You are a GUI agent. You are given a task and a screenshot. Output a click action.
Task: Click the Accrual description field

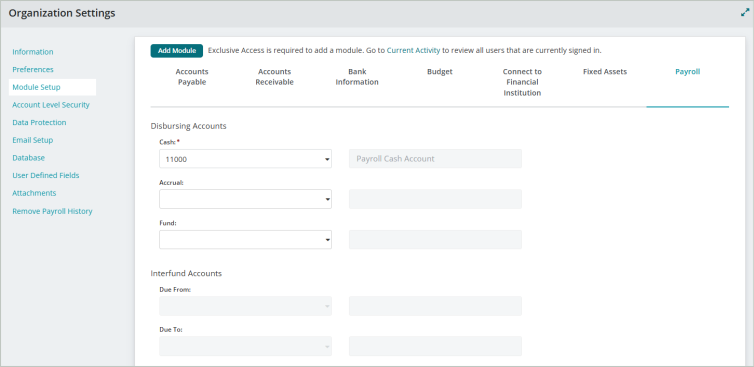[x=435, y=199]
